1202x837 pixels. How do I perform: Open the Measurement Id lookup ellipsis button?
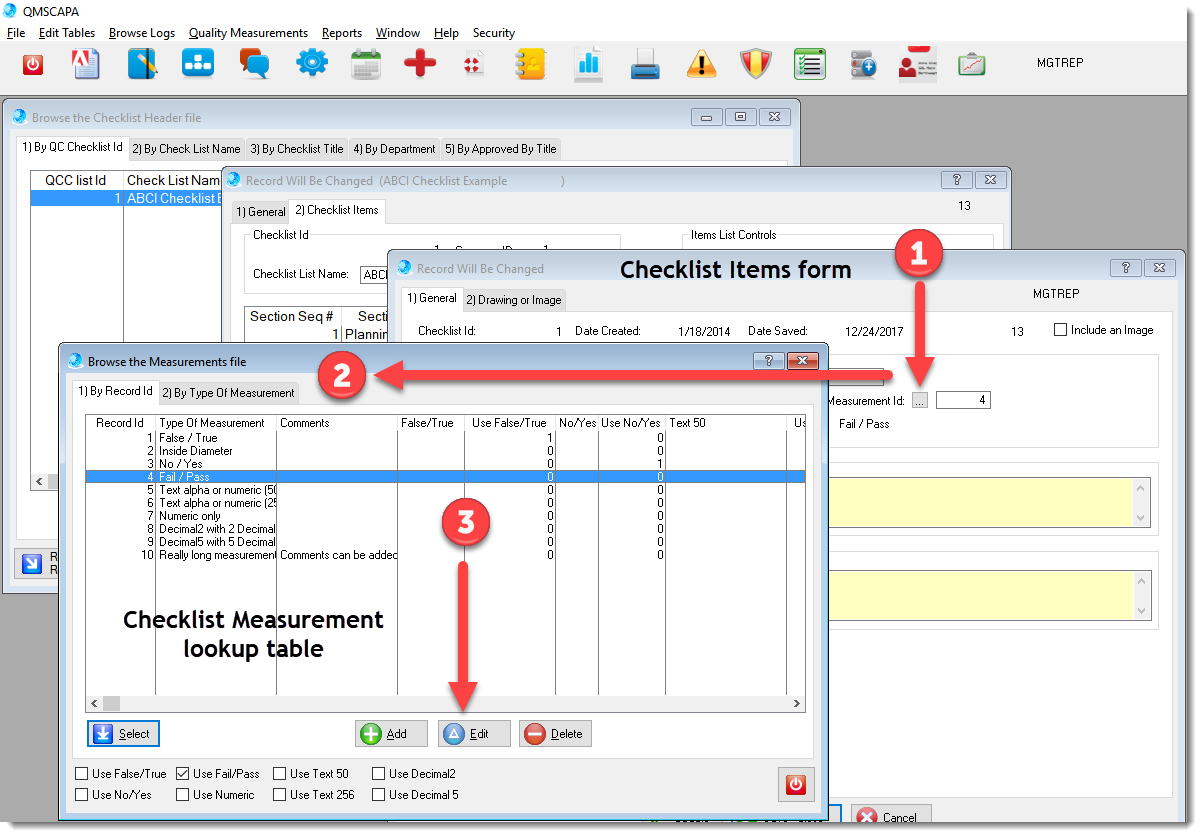(x=920, y=399)
